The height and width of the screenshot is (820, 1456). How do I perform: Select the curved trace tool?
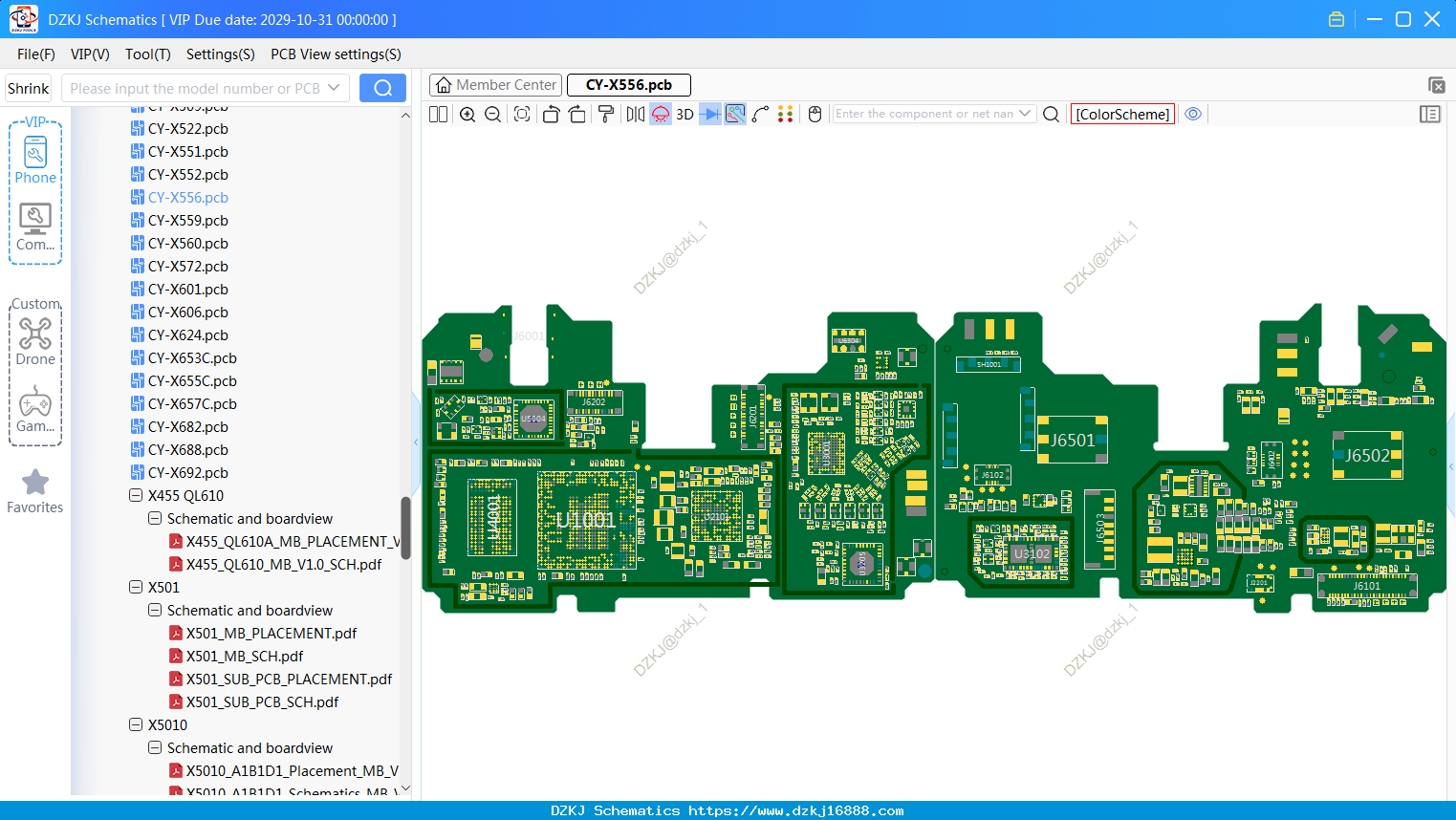(x=761, y=114)
